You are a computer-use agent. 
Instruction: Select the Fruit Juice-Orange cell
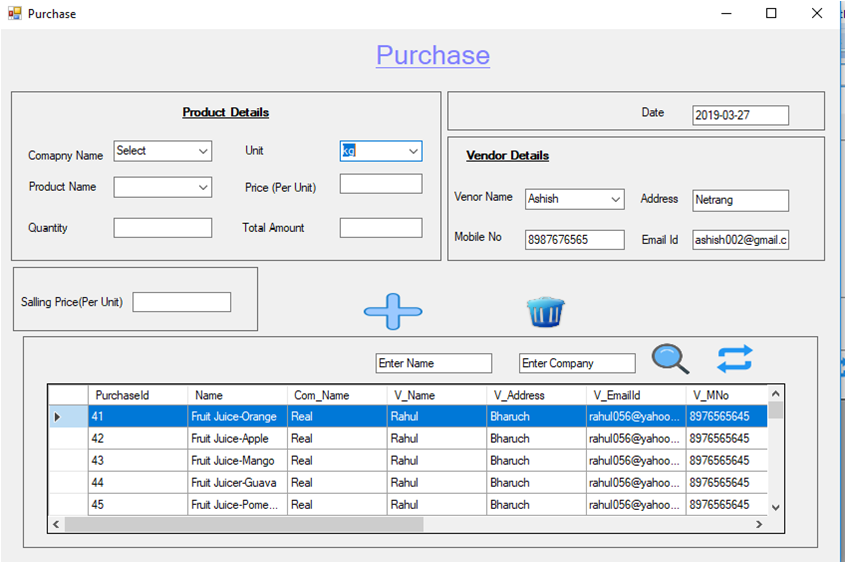click(x=237, y=417)
